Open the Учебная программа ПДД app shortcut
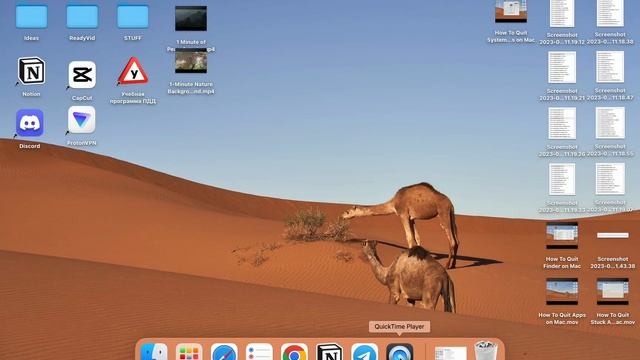Screen dimensions: 640x360 (133, 71)
